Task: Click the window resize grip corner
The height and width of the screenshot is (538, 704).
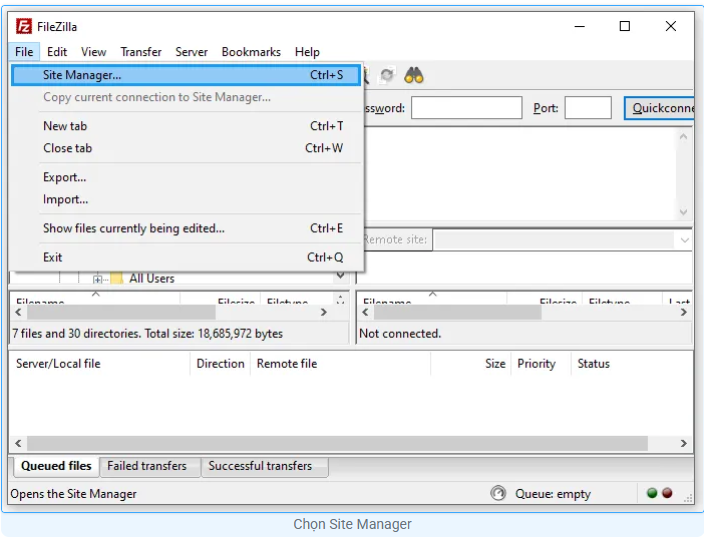Action: pos(688,498)
